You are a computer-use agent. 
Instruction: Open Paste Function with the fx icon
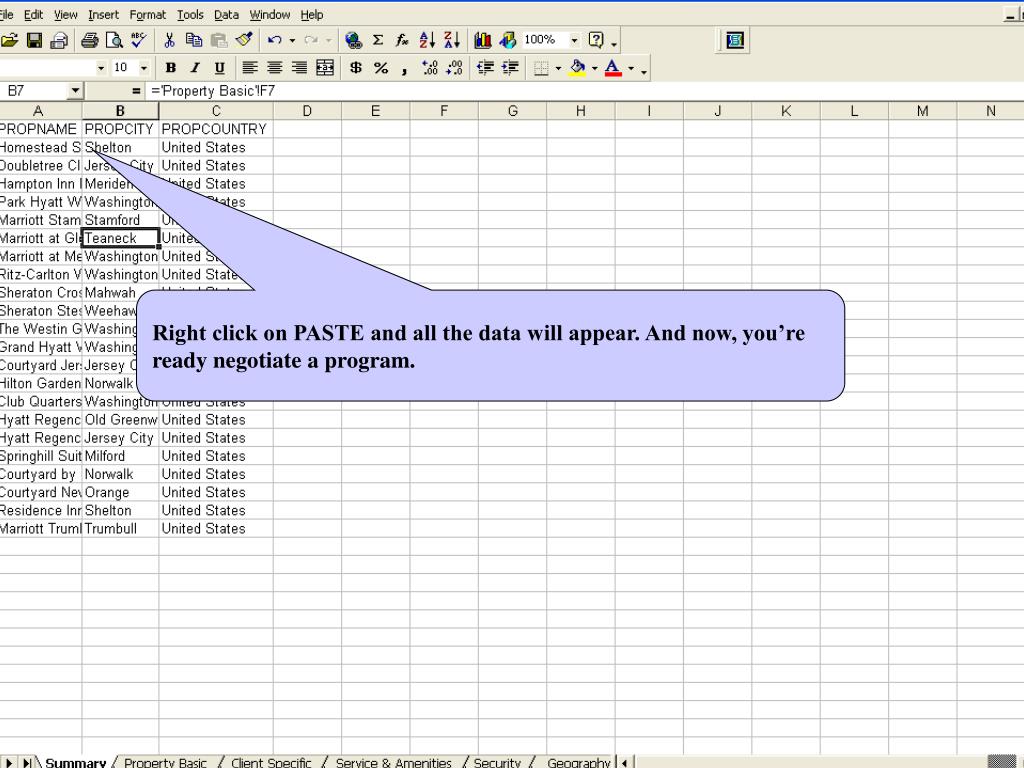point(402,40)
